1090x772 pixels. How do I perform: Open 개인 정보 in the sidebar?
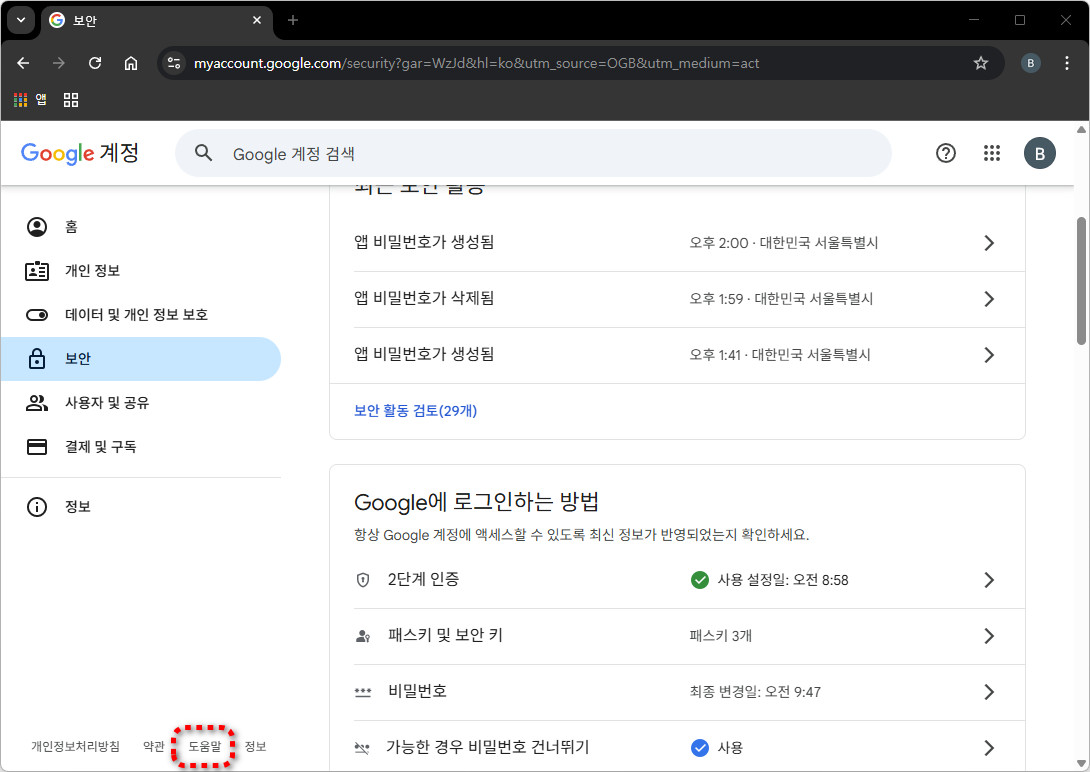coord(140,270)
